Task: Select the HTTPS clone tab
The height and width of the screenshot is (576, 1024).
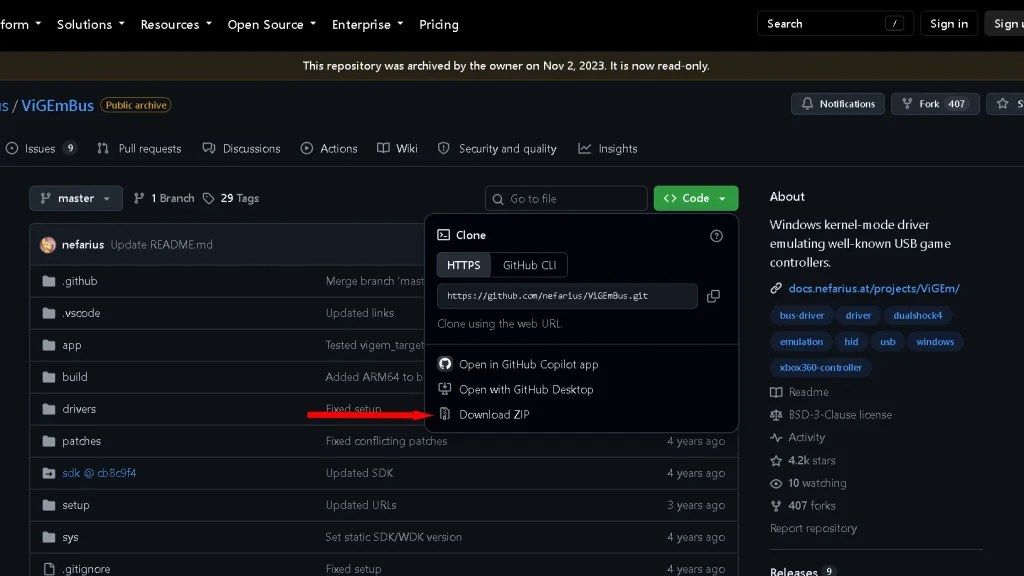Action: [463, 264]
